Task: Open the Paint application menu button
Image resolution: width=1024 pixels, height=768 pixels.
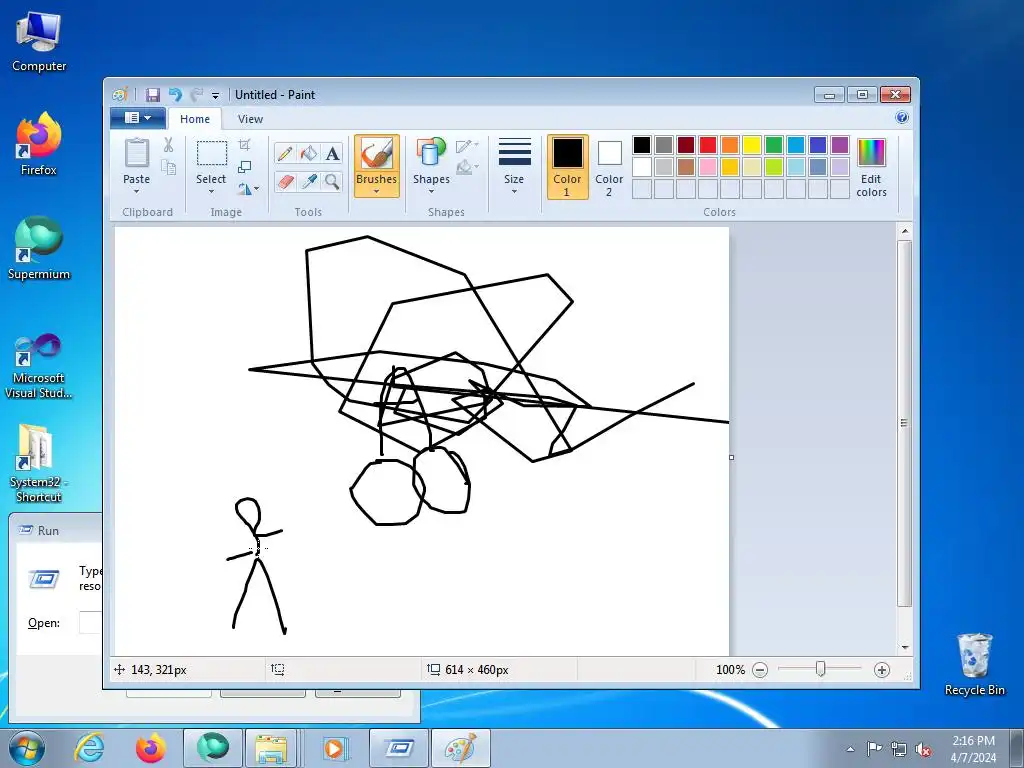Action: [x=138, y=118]
